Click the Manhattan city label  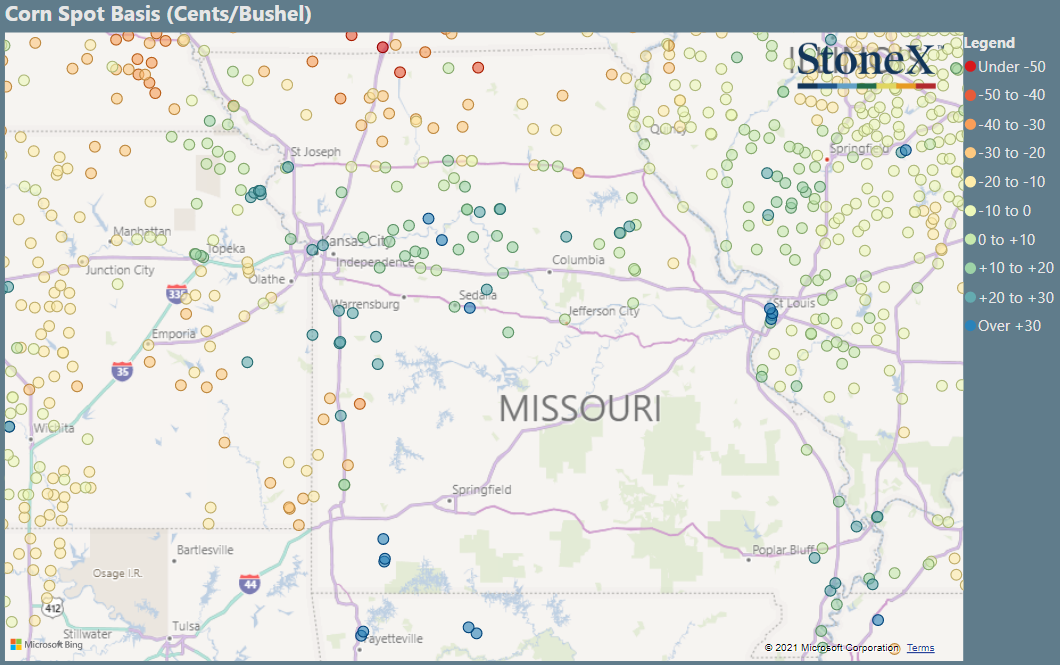click(142, 231)
